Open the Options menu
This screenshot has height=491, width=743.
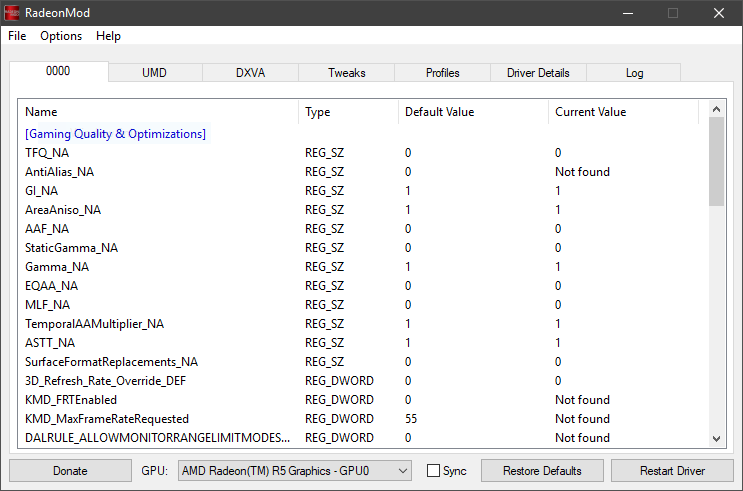pyautogui.click(x=61, y=36)
